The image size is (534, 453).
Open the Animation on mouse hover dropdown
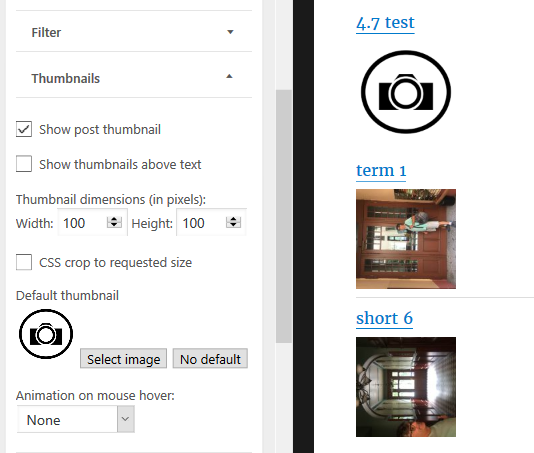click(x=76, y=419)
